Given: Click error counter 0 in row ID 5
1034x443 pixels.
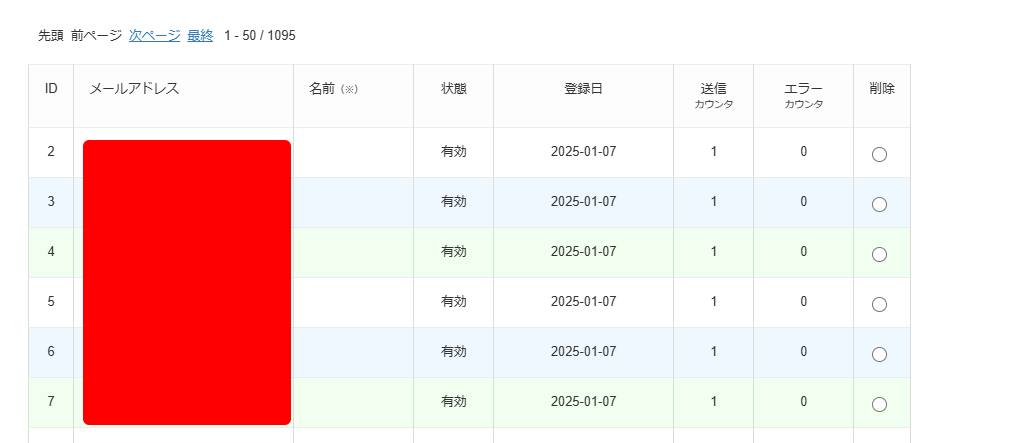Looking at the screenshot, I should point(803,301).
